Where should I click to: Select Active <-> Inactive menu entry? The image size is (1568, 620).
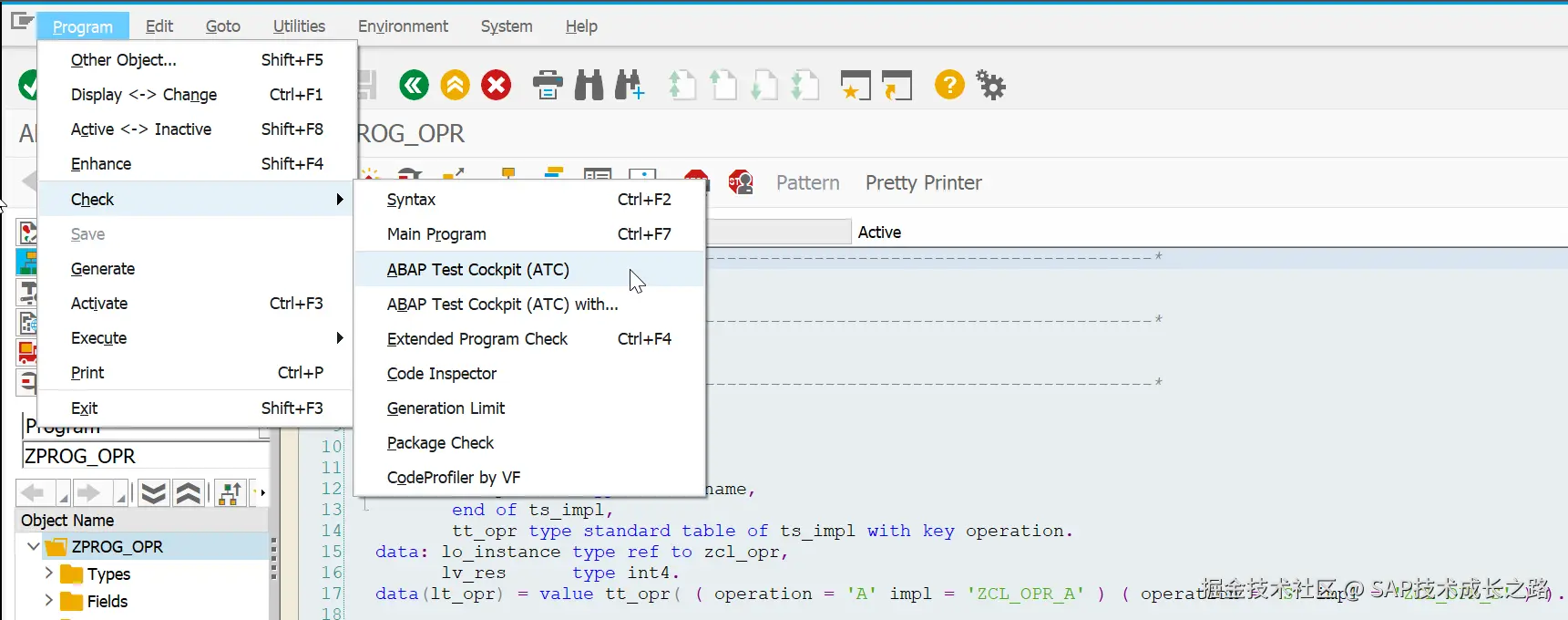197,129
